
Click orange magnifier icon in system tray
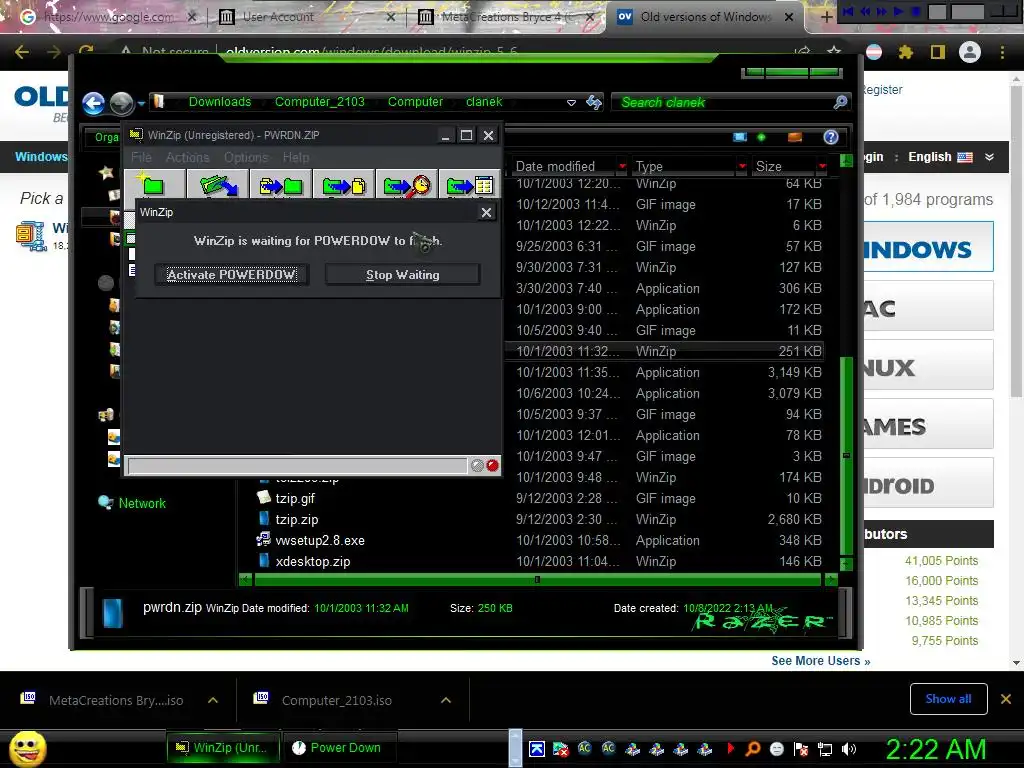[x=753, y=748]
